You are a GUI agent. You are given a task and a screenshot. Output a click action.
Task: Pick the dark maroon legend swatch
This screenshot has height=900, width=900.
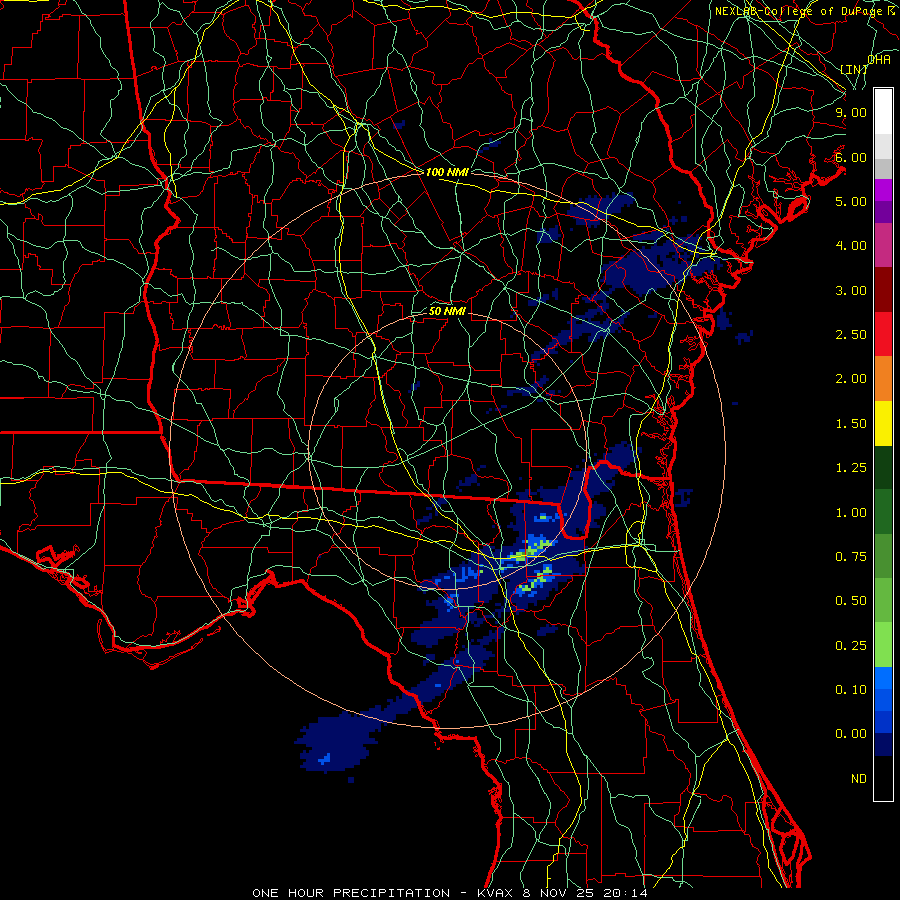883,290
